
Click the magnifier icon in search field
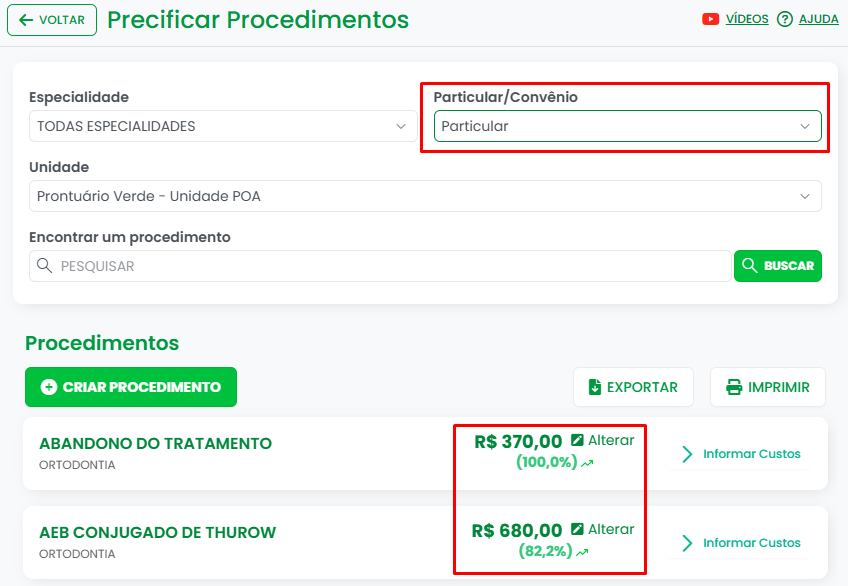(x=44, y=266)
